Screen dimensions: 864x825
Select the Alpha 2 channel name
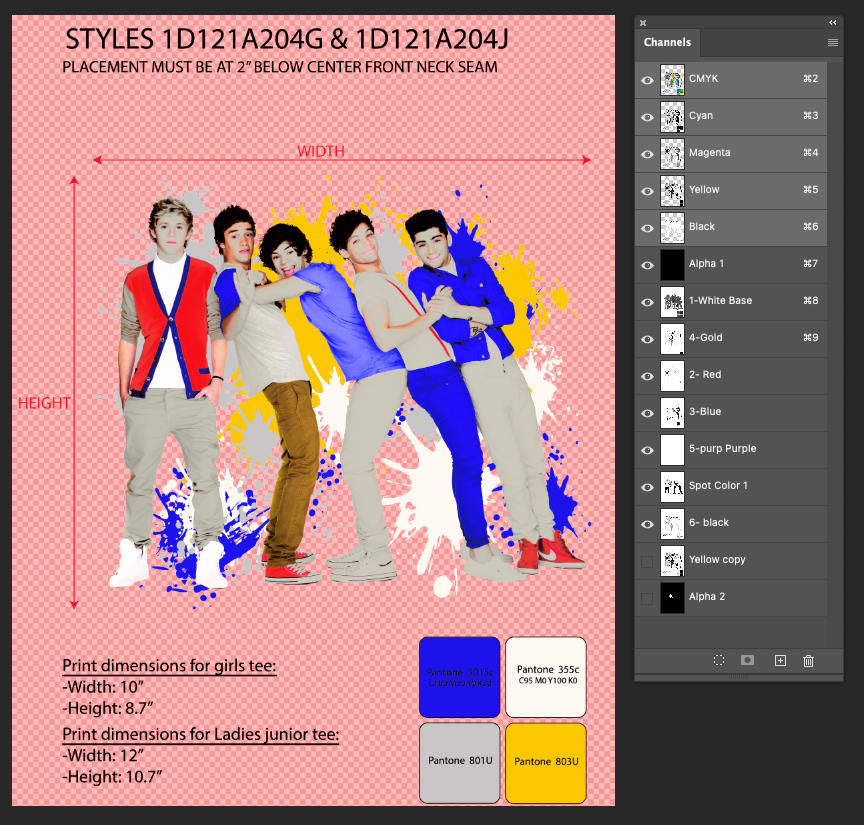coord(707,596)
